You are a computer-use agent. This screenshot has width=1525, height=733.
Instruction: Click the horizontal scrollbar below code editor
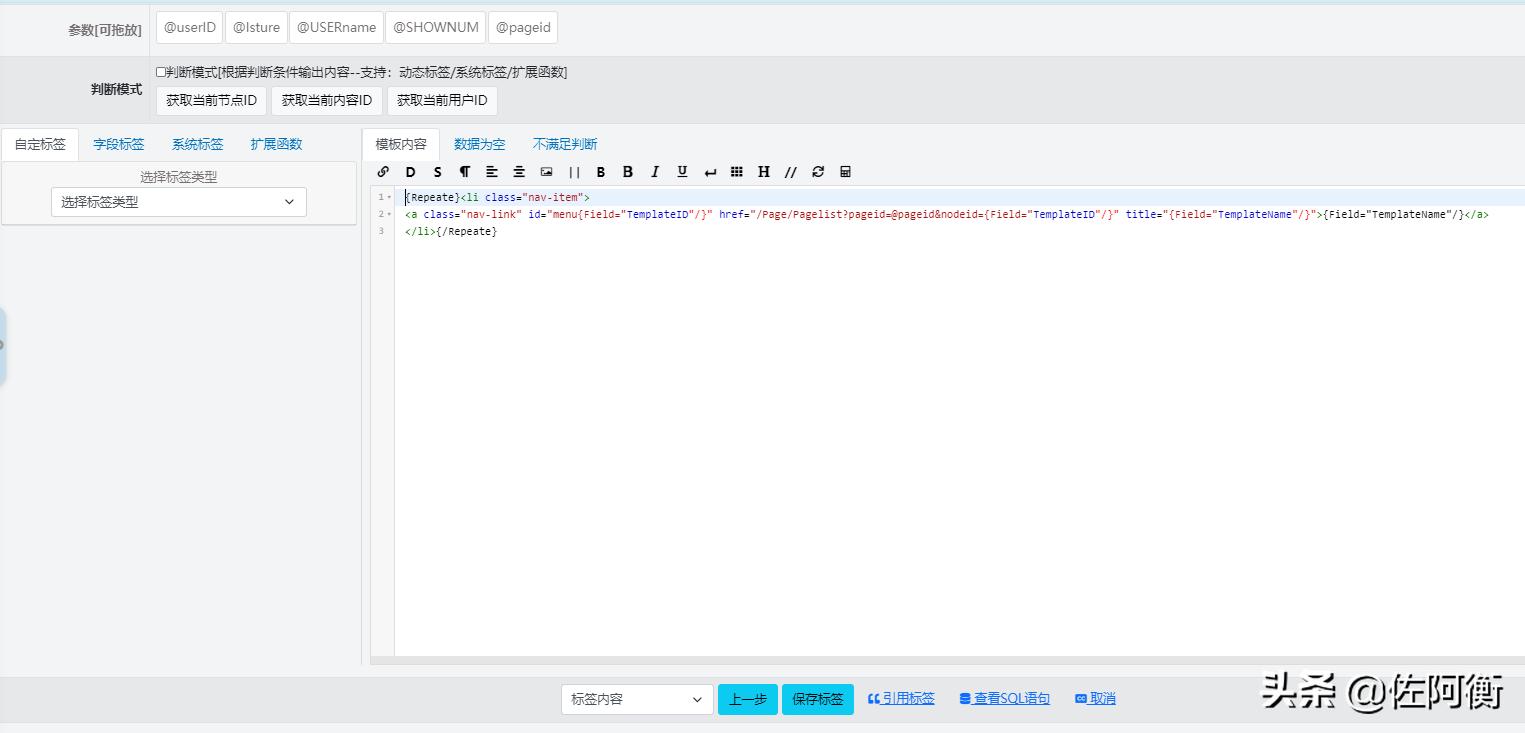947,660
